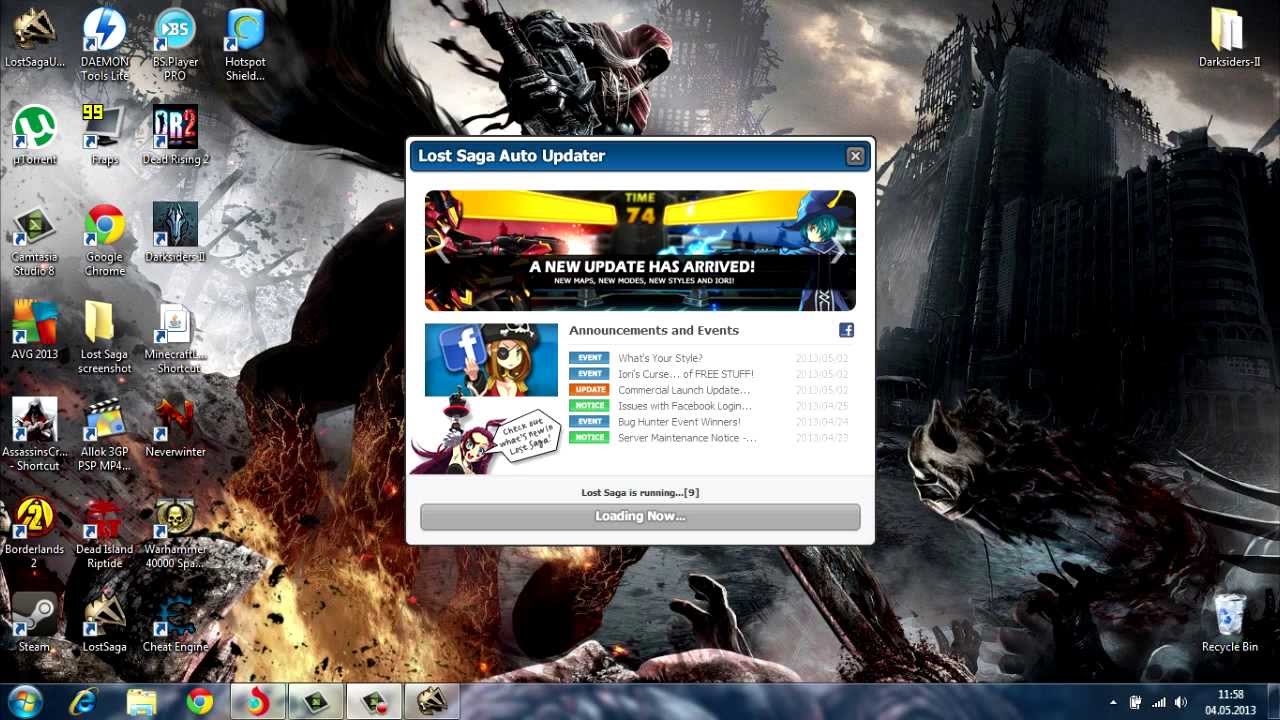Open Windows Explorer from the taskbar
Screen dimensions: 1280x720
pos(142,702)
